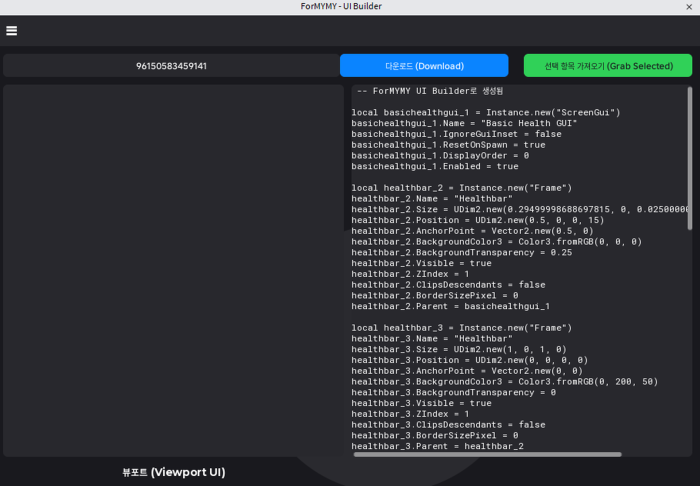Click line 'healthbar_2.Name = "Healthbar"'
The height and width of the screenshot is (486, 700).
click(432, 199)
